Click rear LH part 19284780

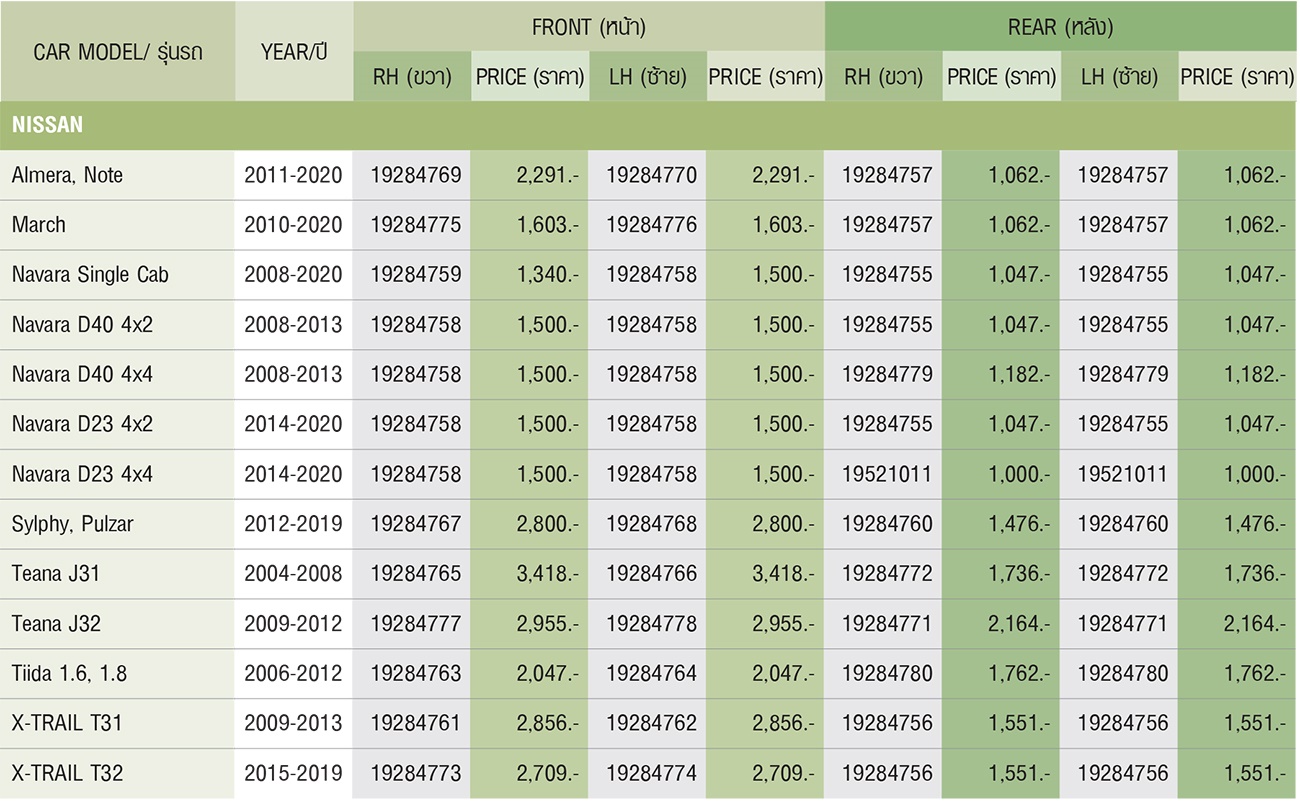pos(1123,674)
